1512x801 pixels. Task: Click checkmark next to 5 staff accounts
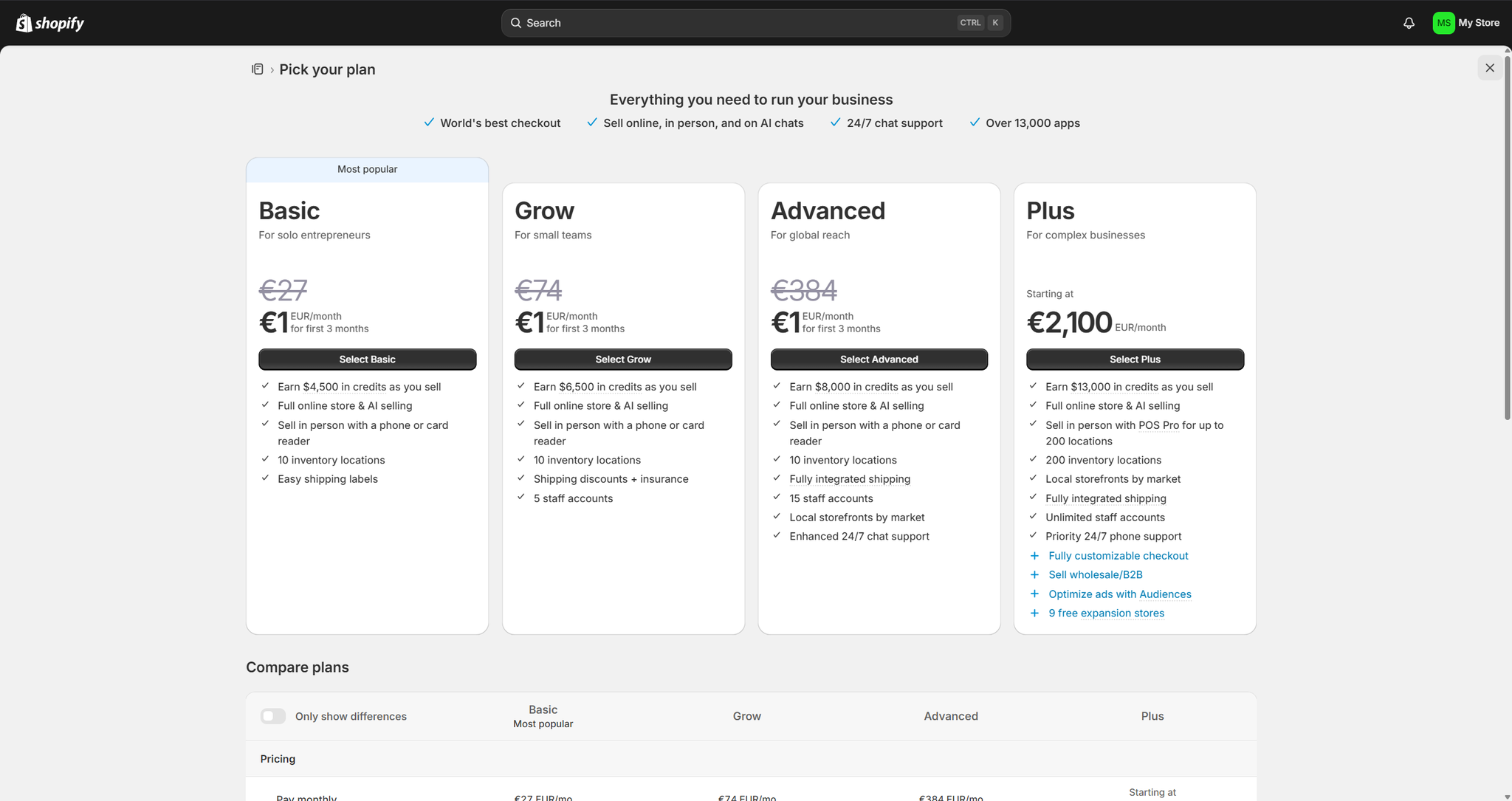[520, 497]
